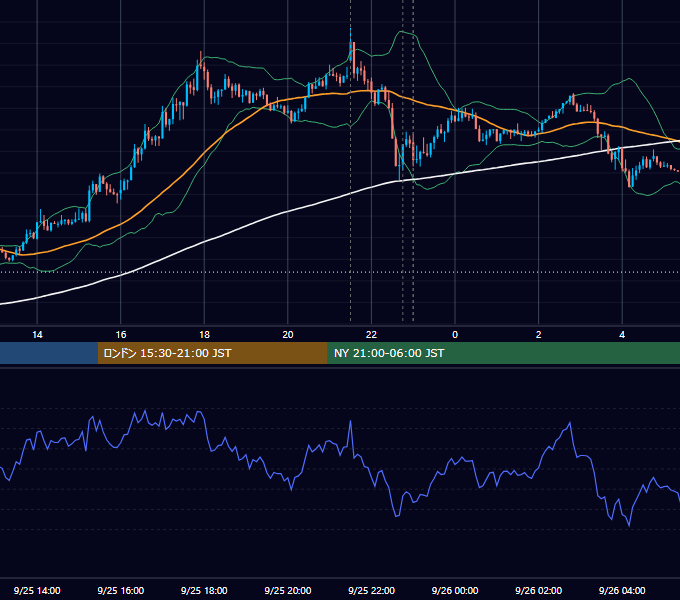Click the ロンドン 15:30-21:00 JST session bar
The width and height of the screenshot is (680, 600).
pos(212,353)
